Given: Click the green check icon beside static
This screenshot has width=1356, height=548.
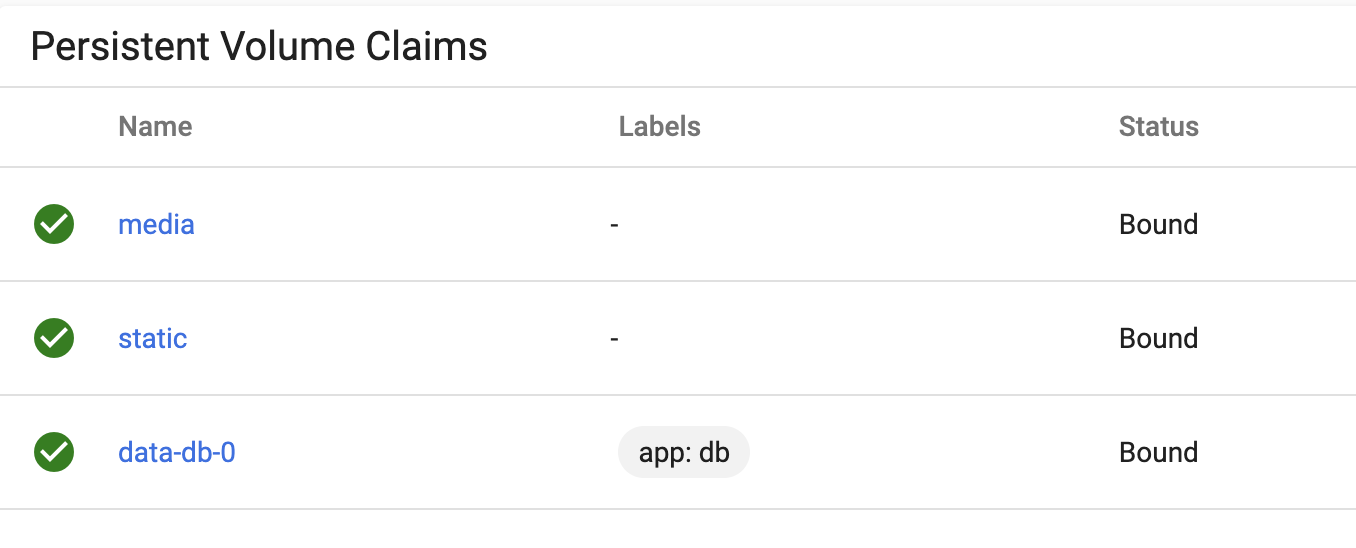Looking at the screenshot, I should 54,338.
